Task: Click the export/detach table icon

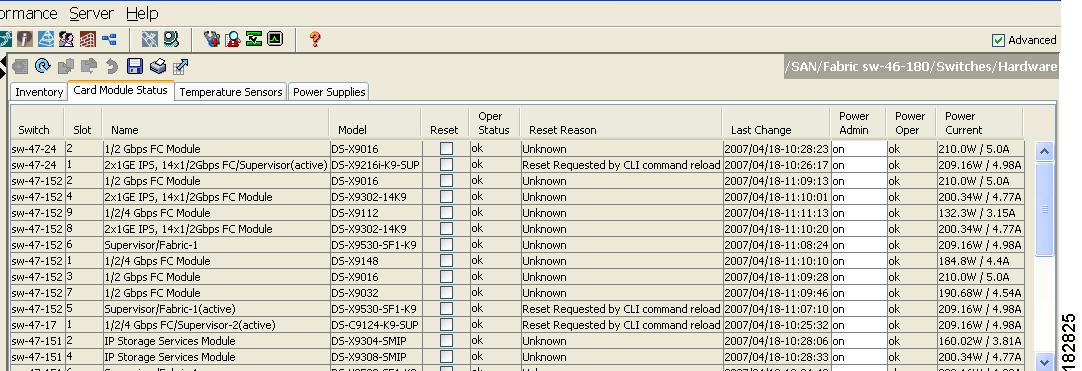Action: click(x=181, y=66)
